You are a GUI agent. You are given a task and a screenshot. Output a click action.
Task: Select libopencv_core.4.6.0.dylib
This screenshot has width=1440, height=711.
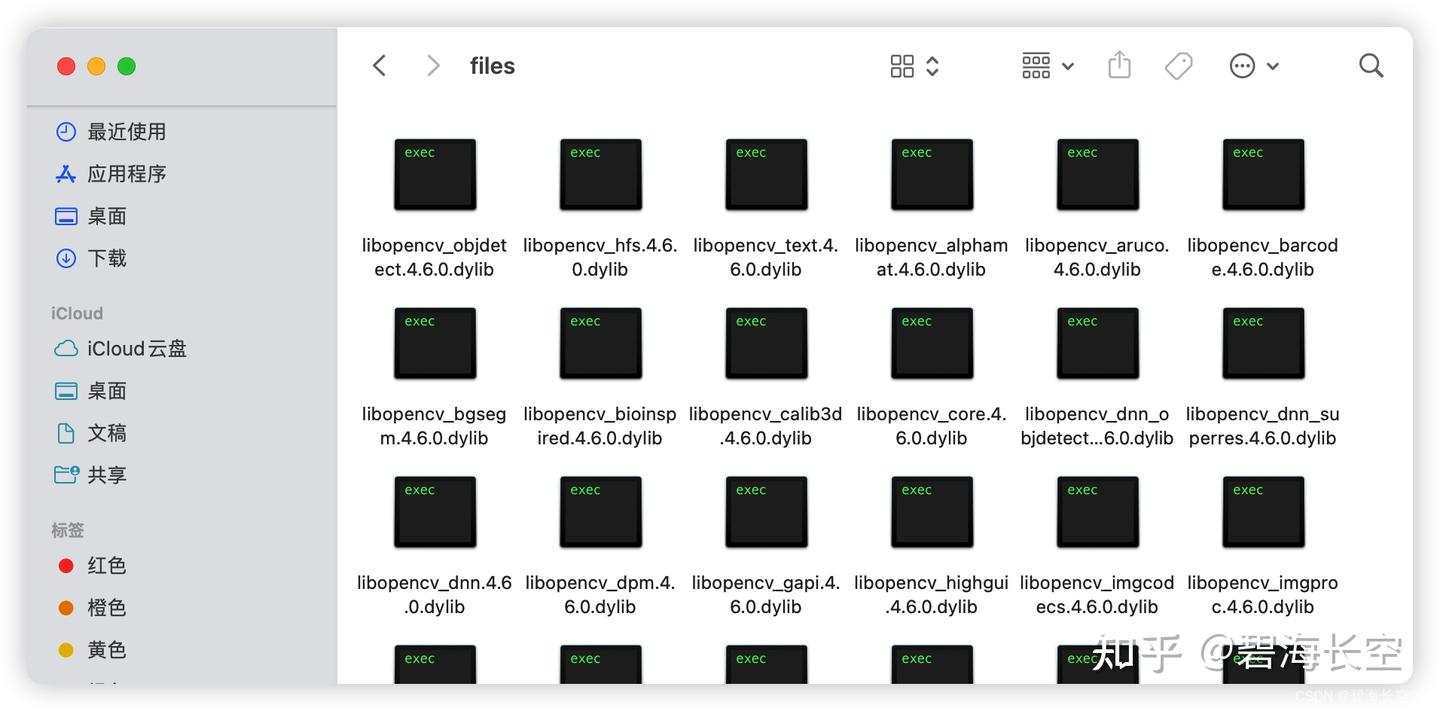[931, 343]
